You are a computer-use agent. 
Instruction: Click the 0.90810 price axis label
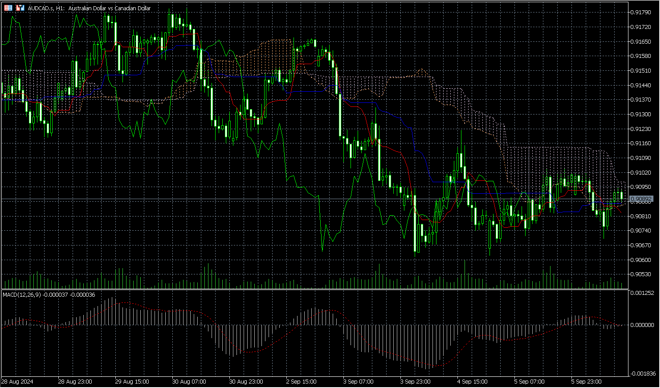(641, 216)
